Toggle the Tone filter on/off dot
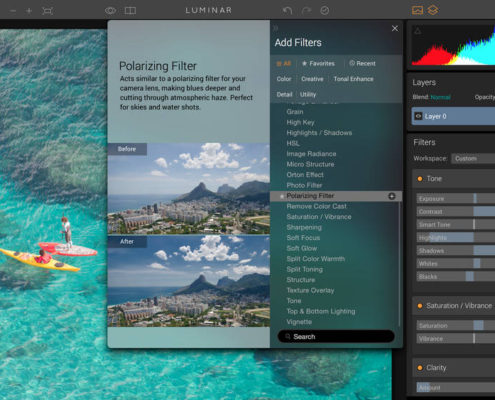This screenshot has height=400, width=495. [420, 179]
